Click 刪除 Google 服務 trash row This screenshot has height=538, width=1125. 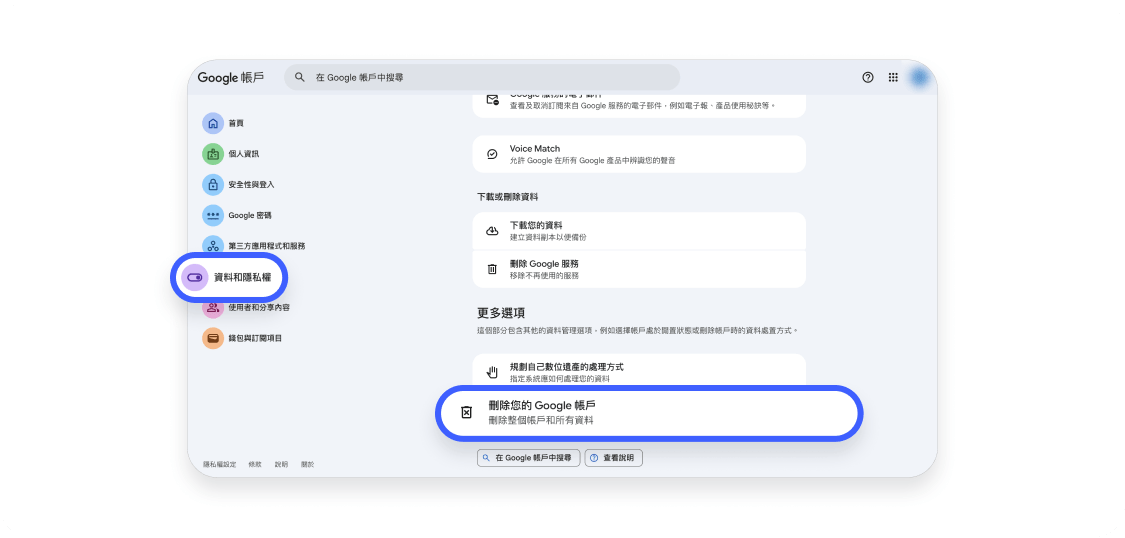click(x=639, y=269)
